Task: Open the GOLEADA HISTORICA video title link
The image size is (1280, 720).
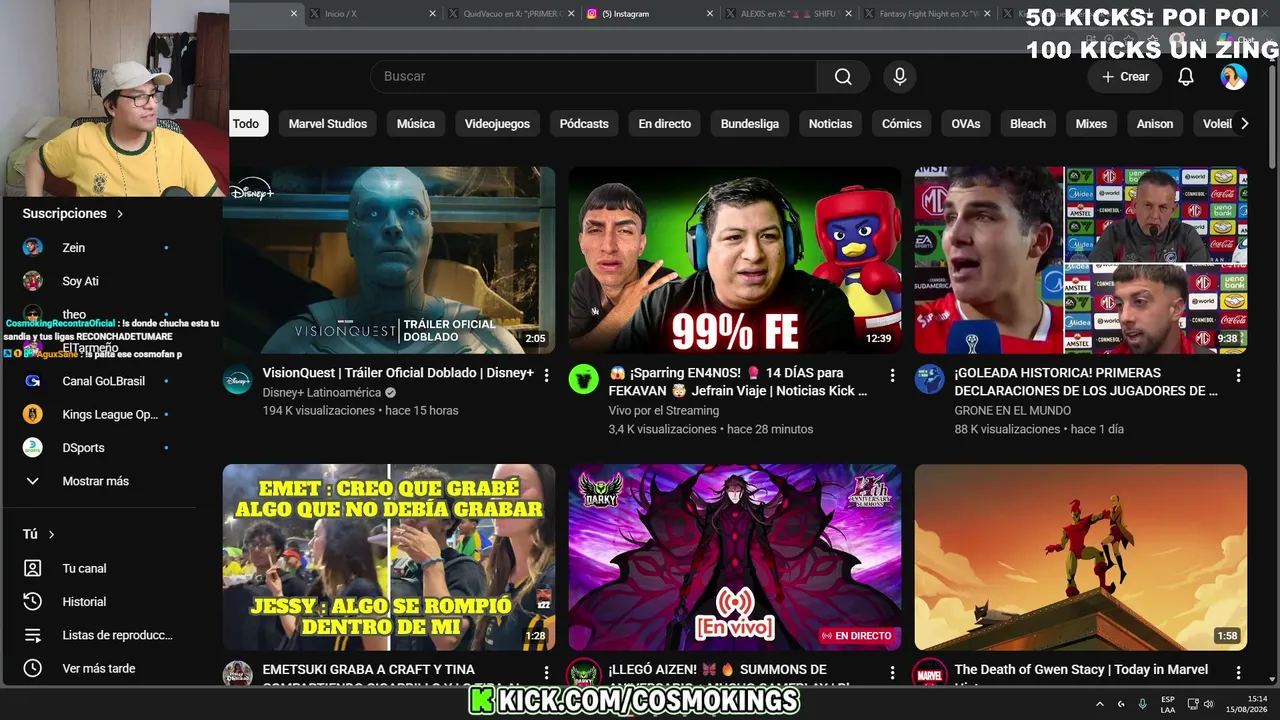Action: pos(1086,382)
